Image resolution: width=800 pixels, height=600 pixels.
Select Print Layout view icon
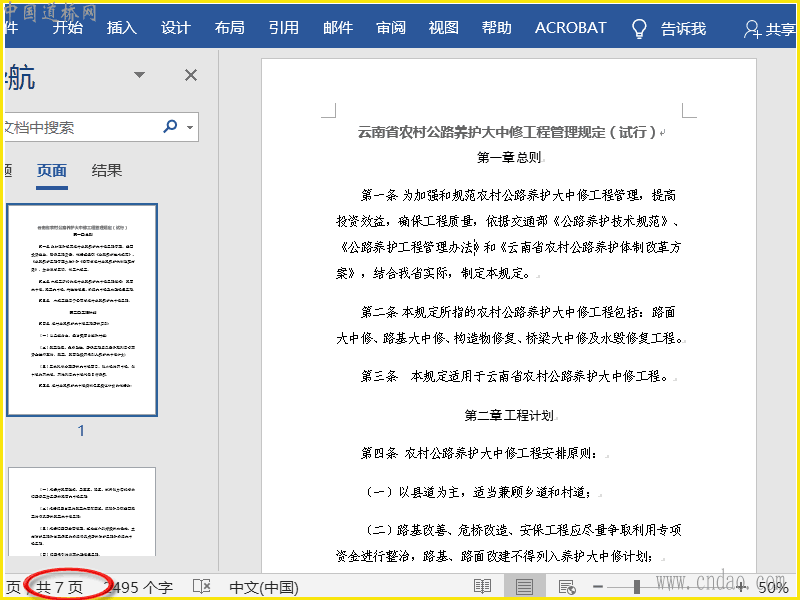pyautogui.click(x=524, y=587)
